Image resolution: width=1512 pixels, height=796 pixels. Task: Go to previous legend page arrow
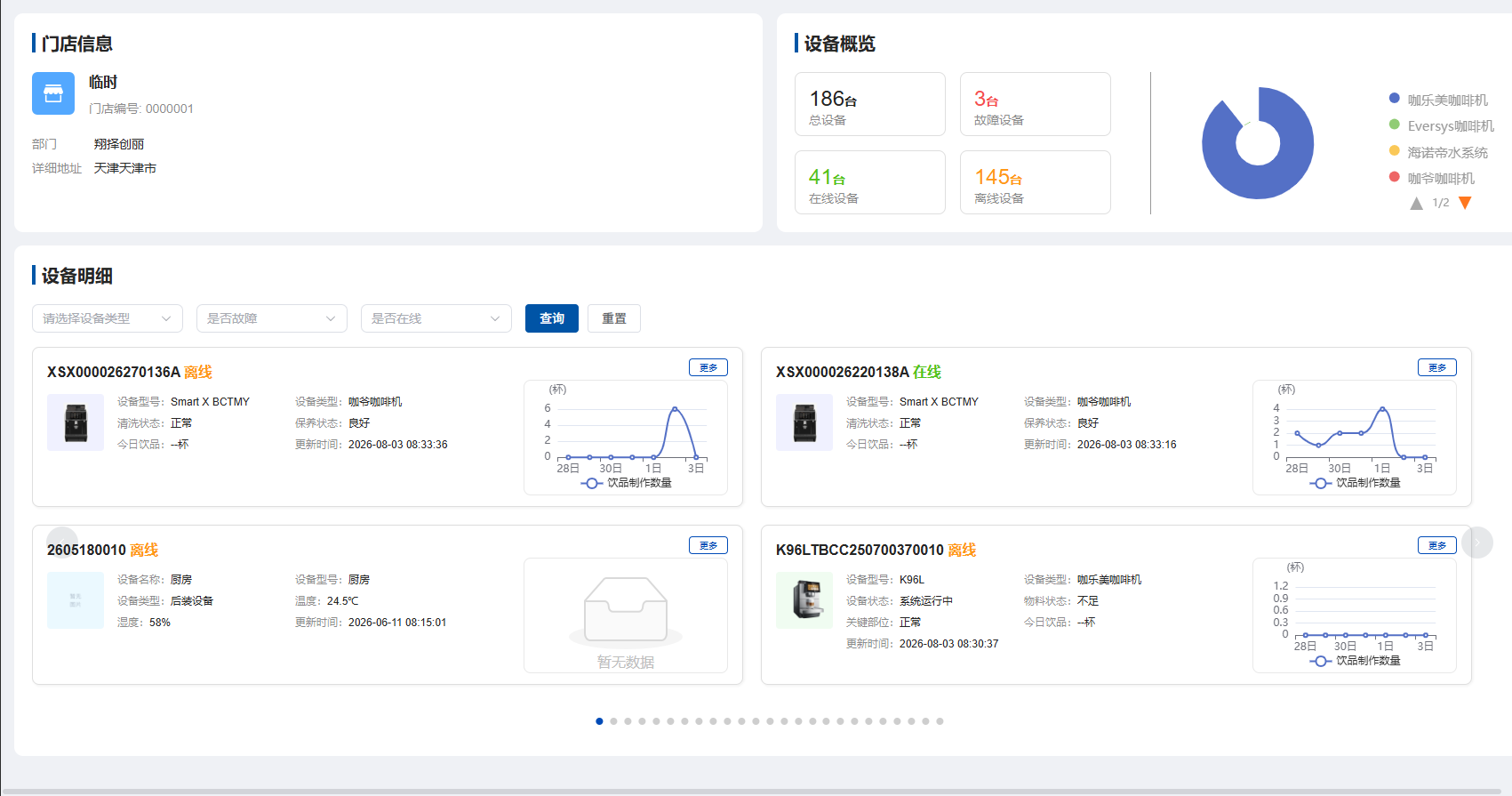(x=1416, y=203)
